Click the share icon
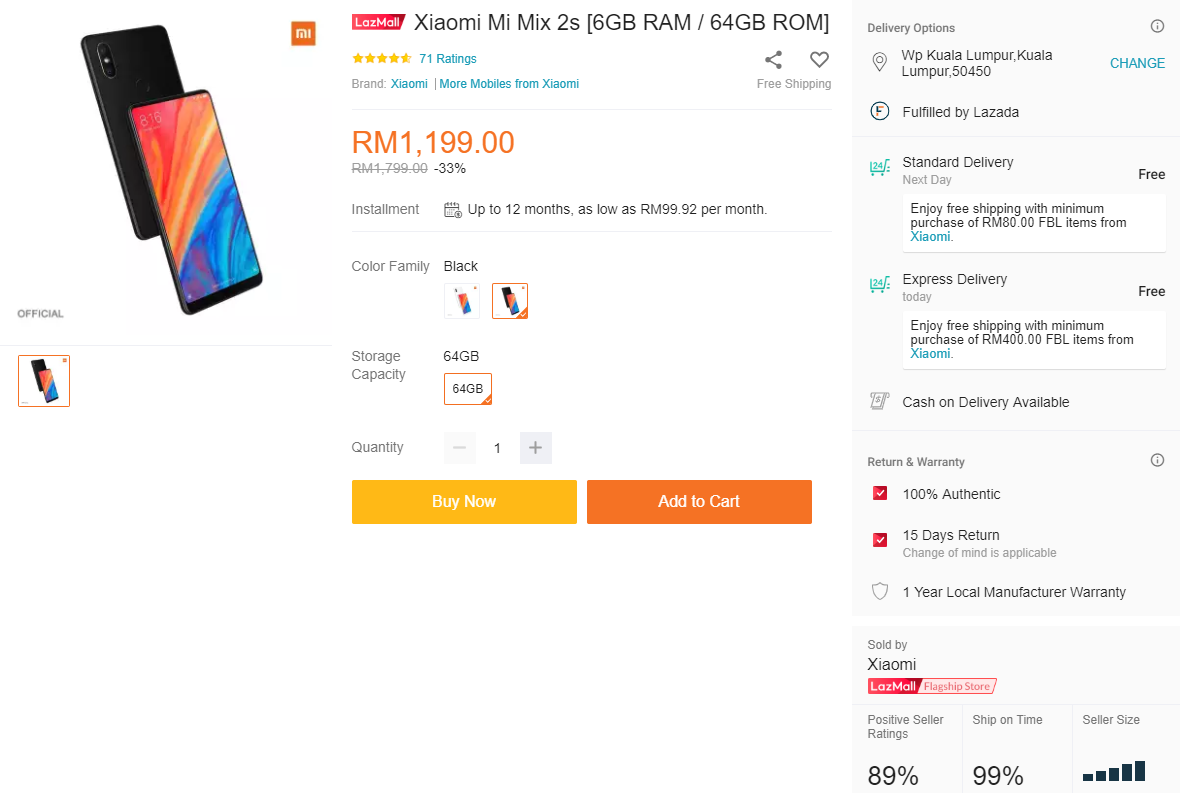Screen dimensions: 1180x793 773,60
